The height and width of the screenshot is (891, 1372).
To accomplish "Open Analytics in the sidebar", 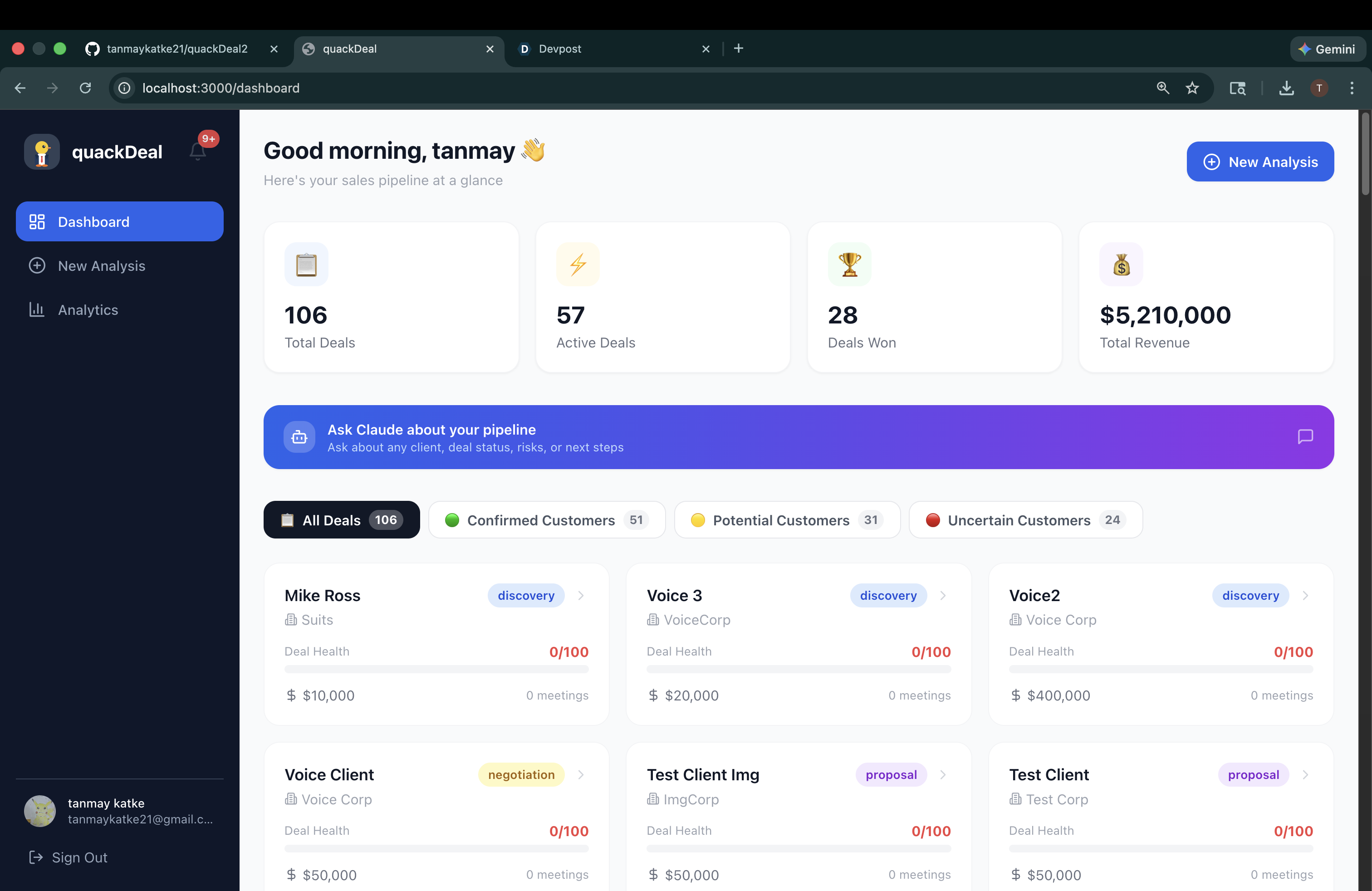I will click(x=88, y=310).
